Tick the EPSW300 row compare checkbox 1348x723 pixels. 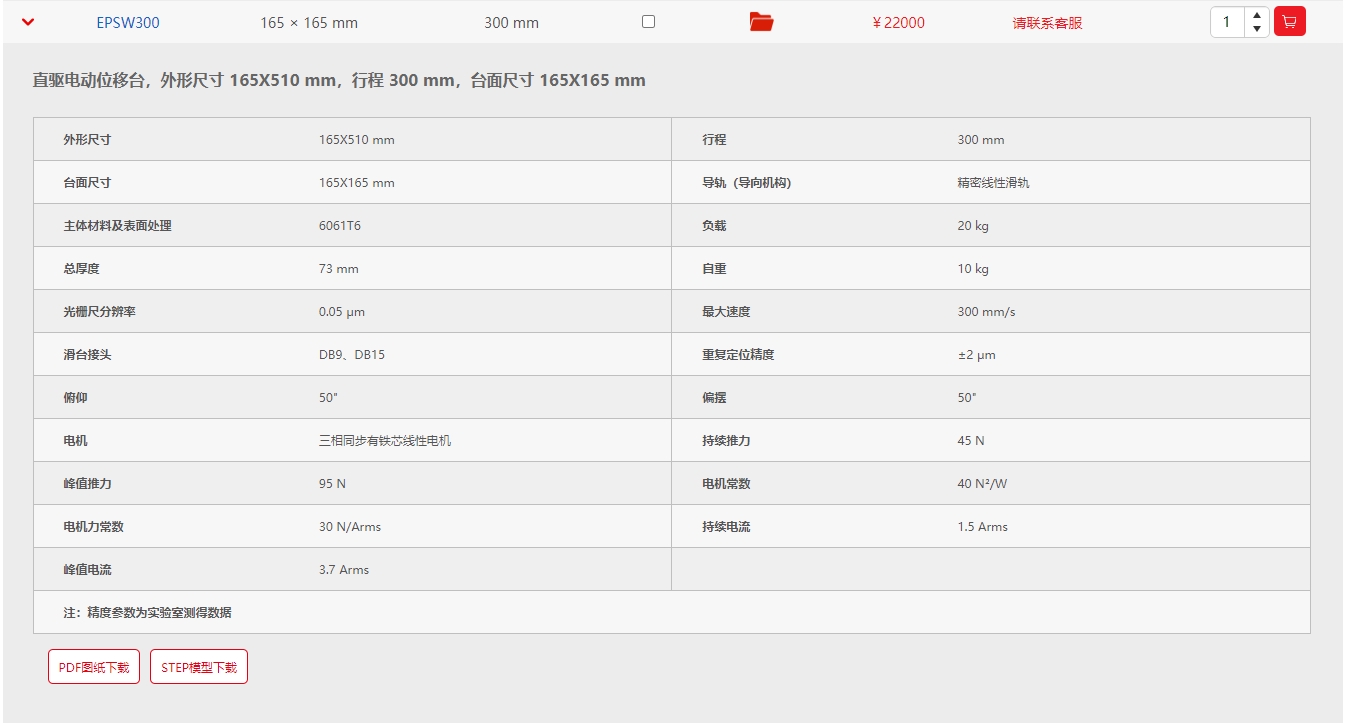click(x=648, y=21)
